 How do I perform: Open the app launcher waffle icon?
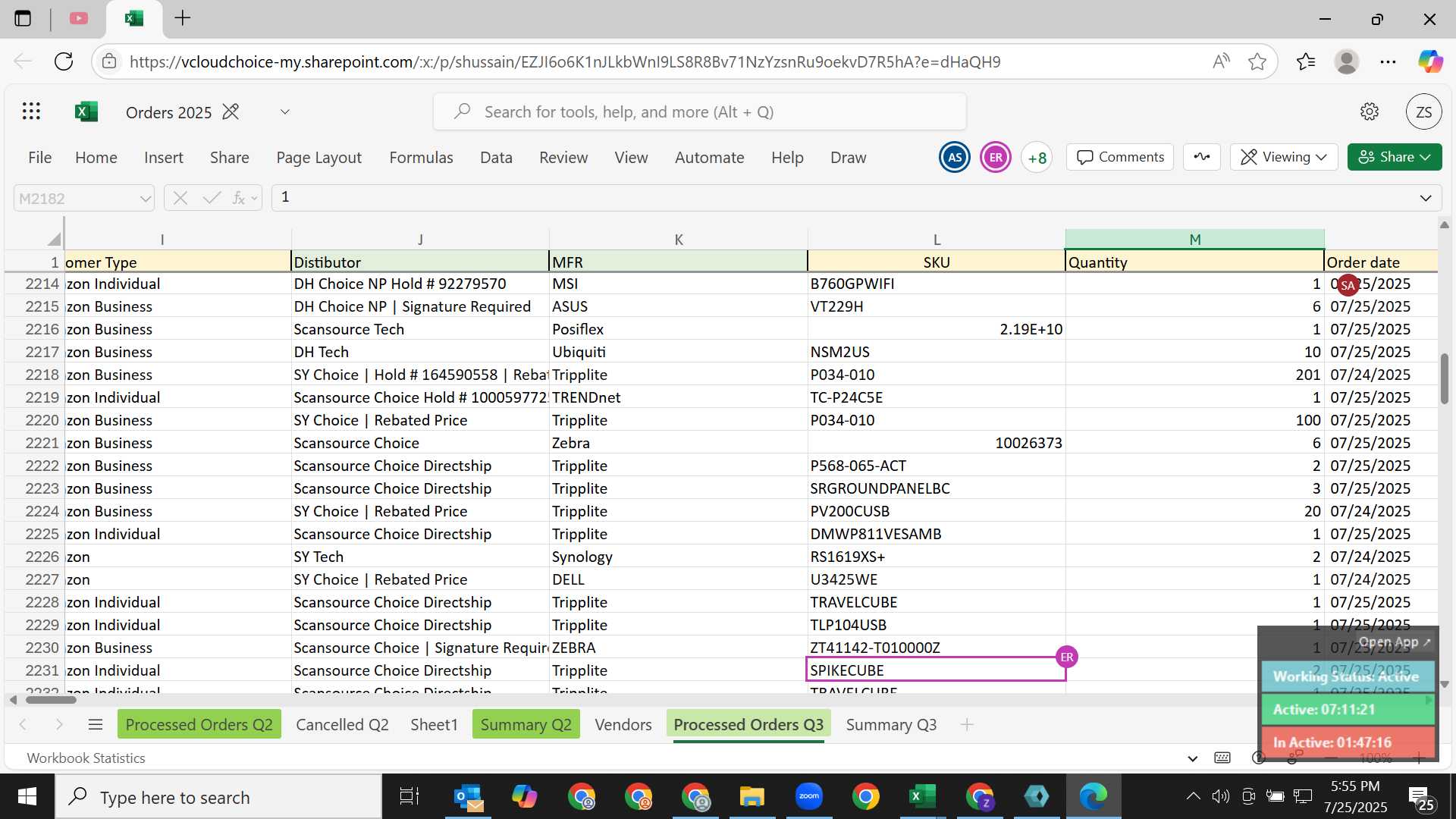coord(31,111)
